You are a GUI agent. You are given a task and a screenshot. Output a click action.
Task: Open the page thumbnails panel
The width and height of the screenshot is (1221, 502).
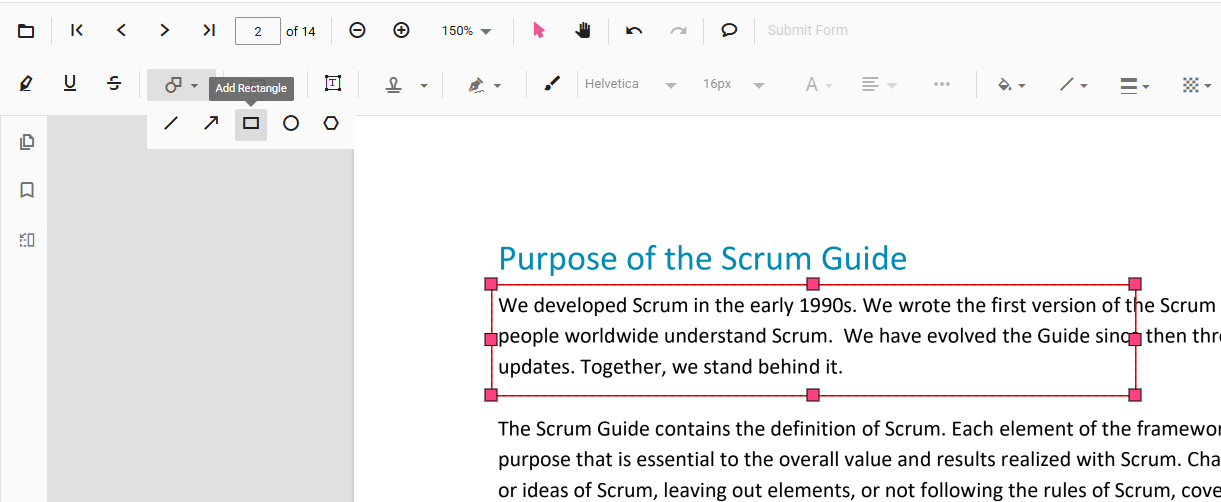point(27,142)
